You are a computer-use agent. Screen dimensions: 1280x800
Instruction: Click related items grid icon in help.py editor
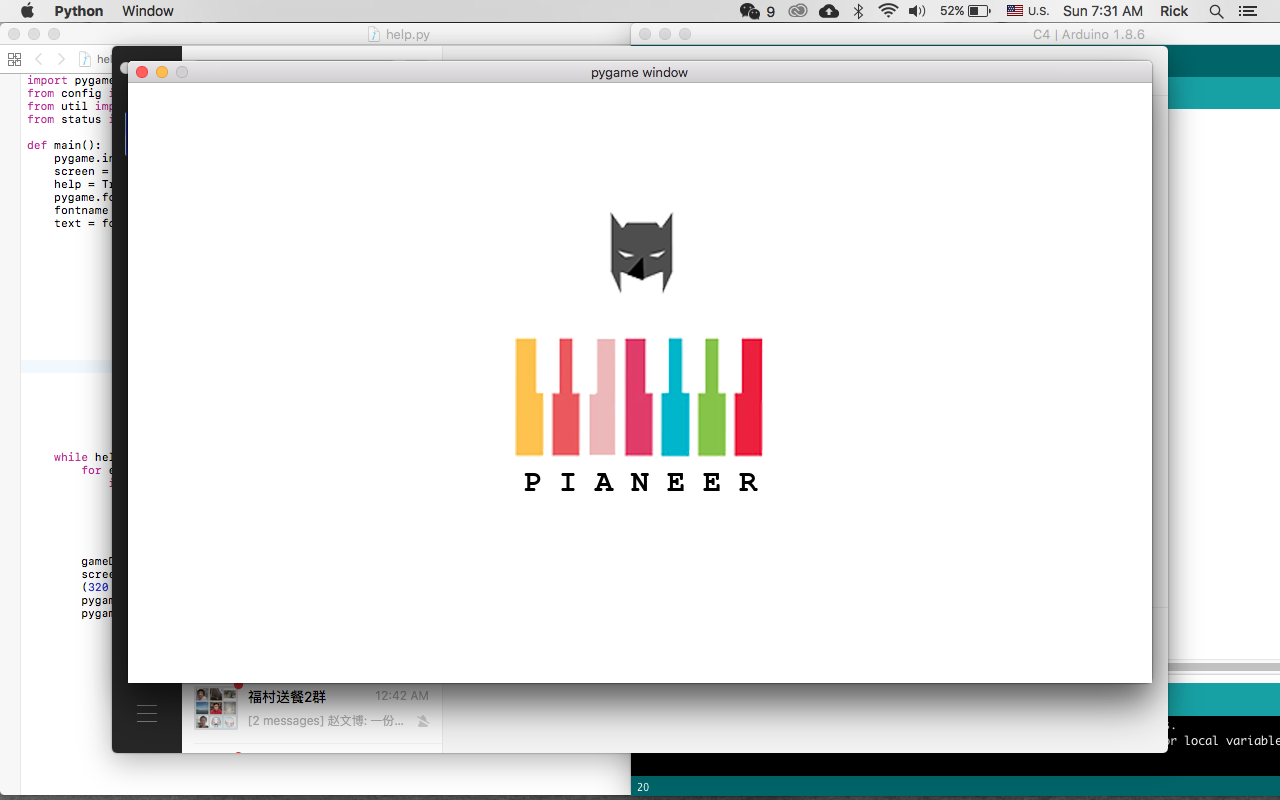click(x=14, y=59)
